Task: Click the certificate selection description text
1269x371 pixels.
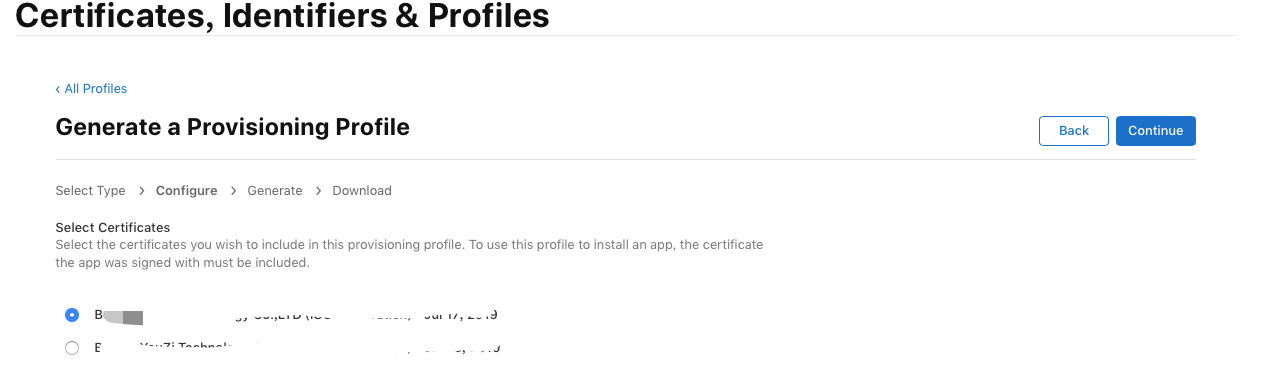Action: coord(409,254)
